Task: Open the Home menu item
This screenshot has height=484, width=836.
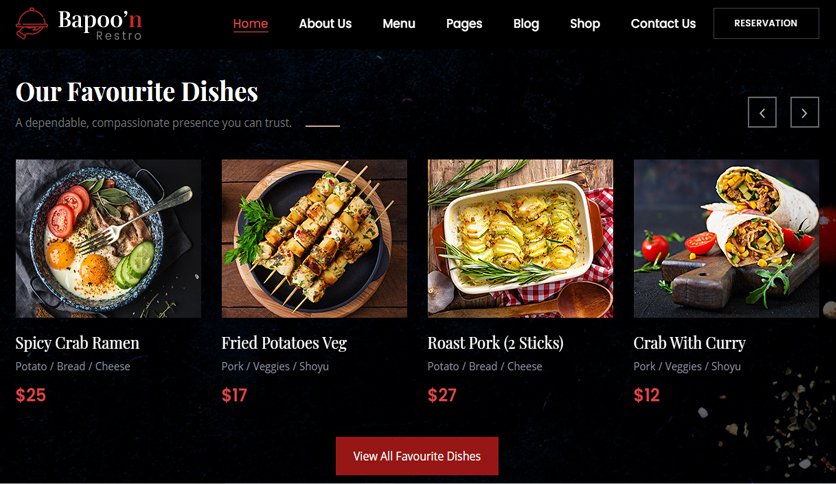Action: (251, 23)
